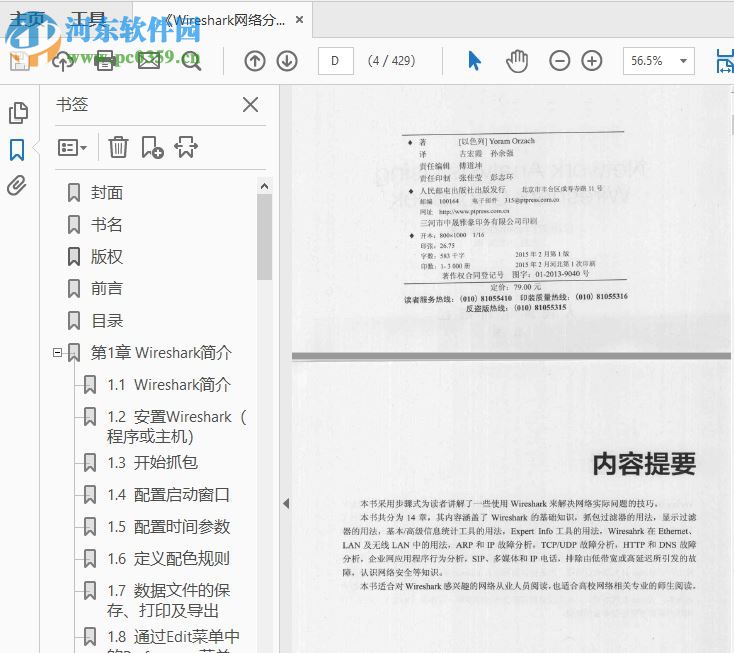The image size is (734, 653).
Task: Activate the hand pan tool
Action: coord(517,61)
